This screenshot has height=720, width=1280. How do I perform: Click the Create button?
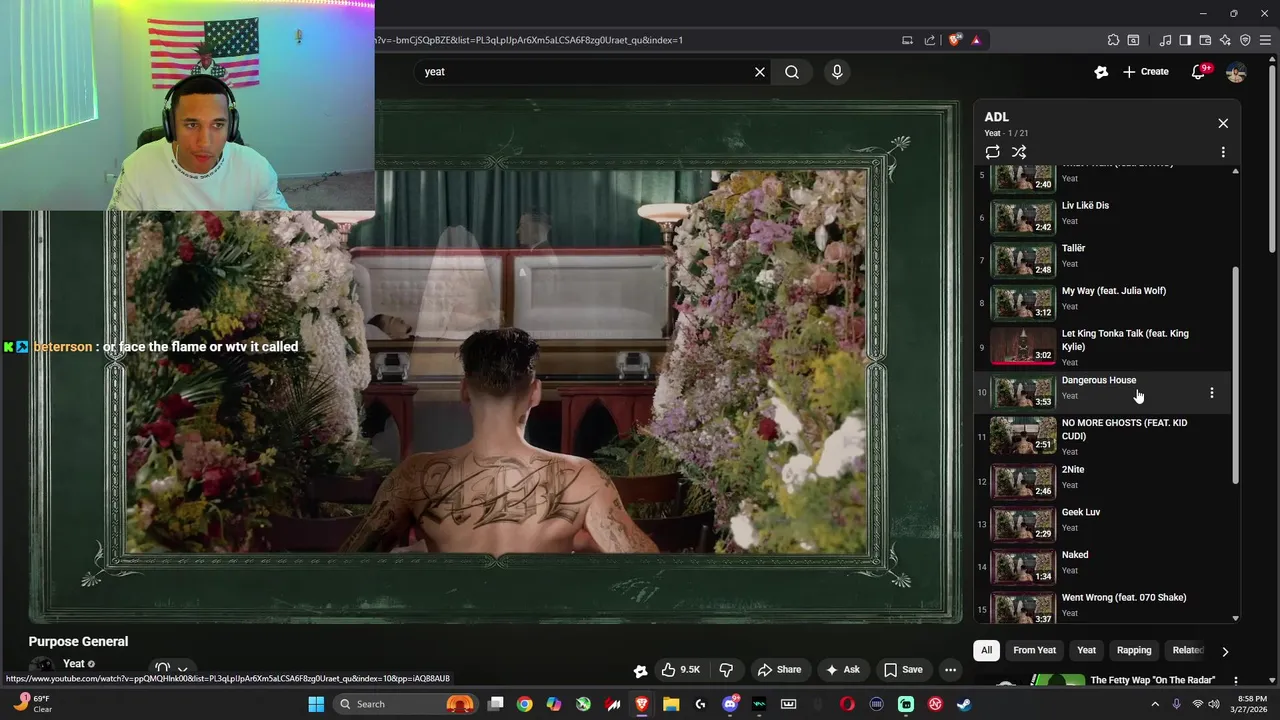coord(1145,72)
